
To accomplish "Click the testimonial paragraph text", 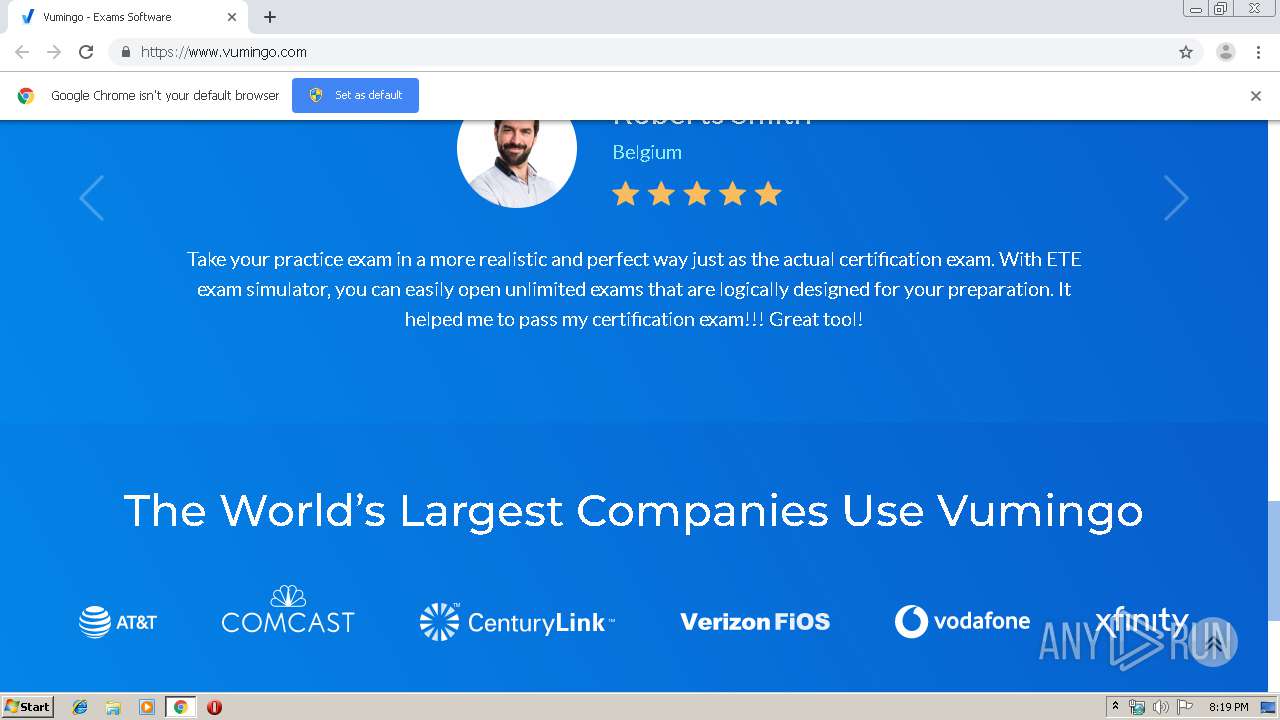I will (x=634, y=289).
